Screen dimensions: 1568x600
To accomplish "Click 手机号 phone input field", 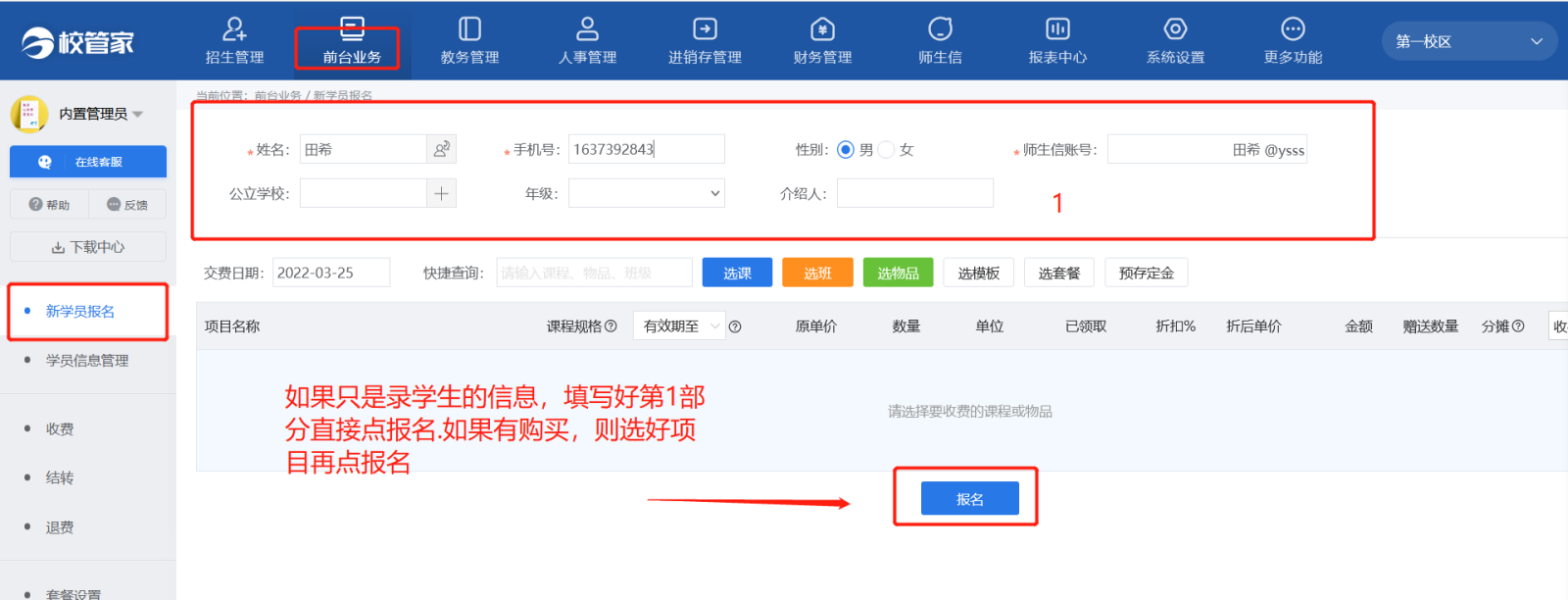I will click(647, 149).
